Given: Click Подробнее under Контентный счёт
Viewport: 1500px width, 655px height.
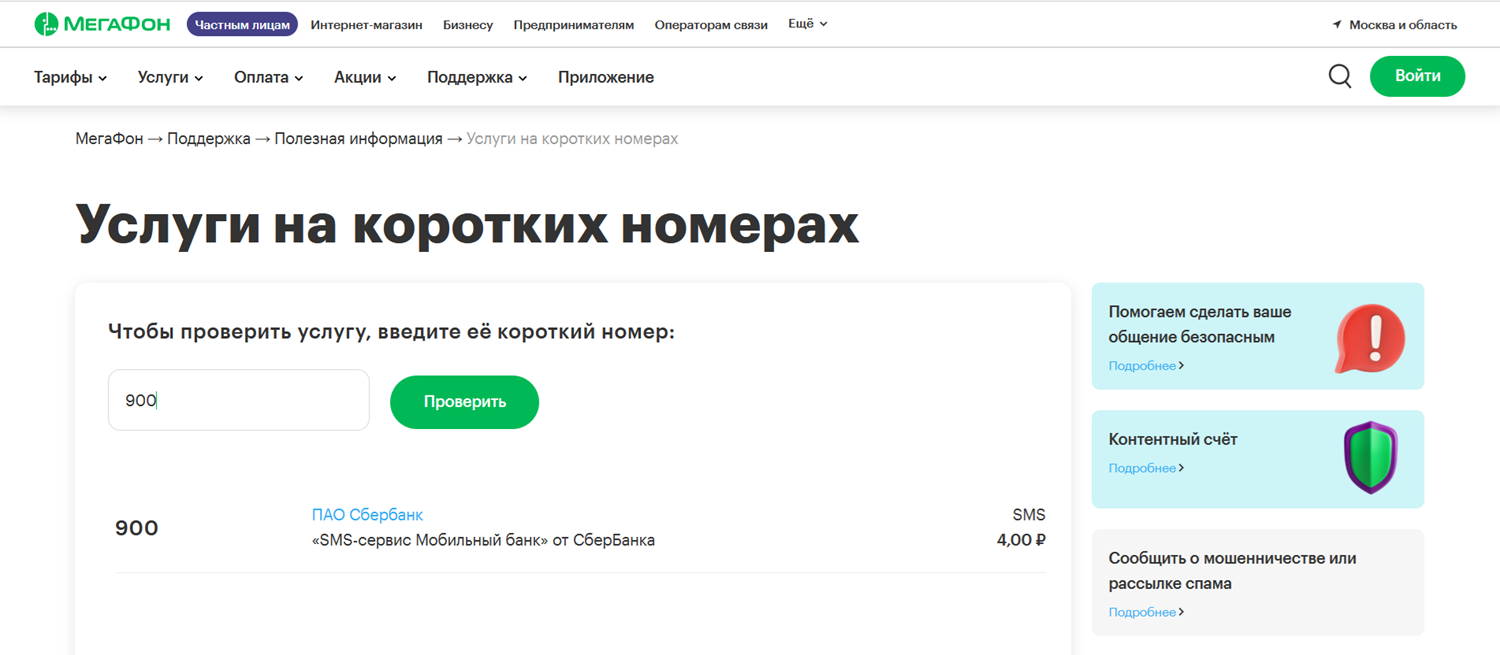Looking at the screenshot, I should pos(1146,468).
